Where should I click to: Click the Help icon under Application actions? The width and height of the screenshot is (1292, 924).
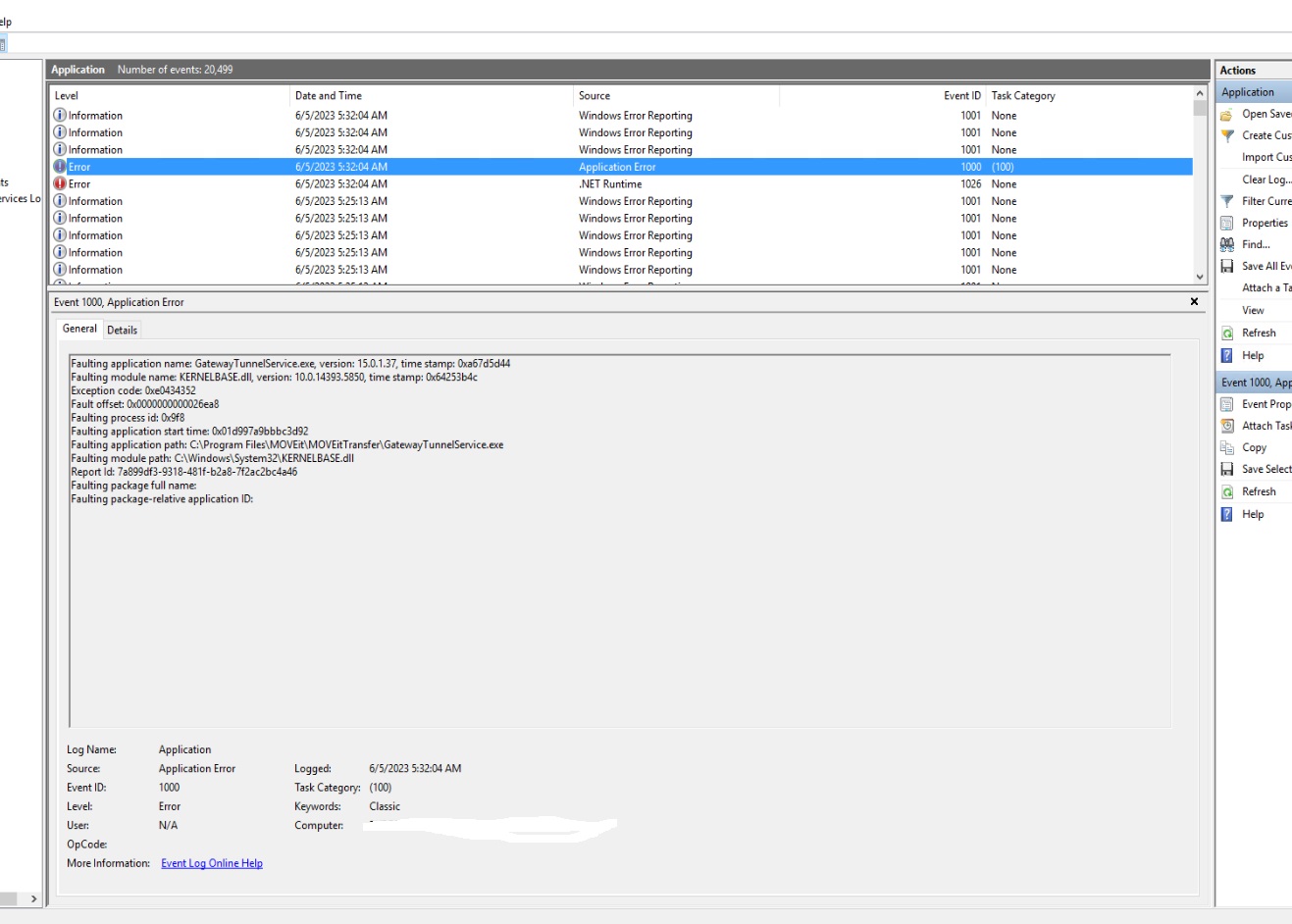point(1226,355)
